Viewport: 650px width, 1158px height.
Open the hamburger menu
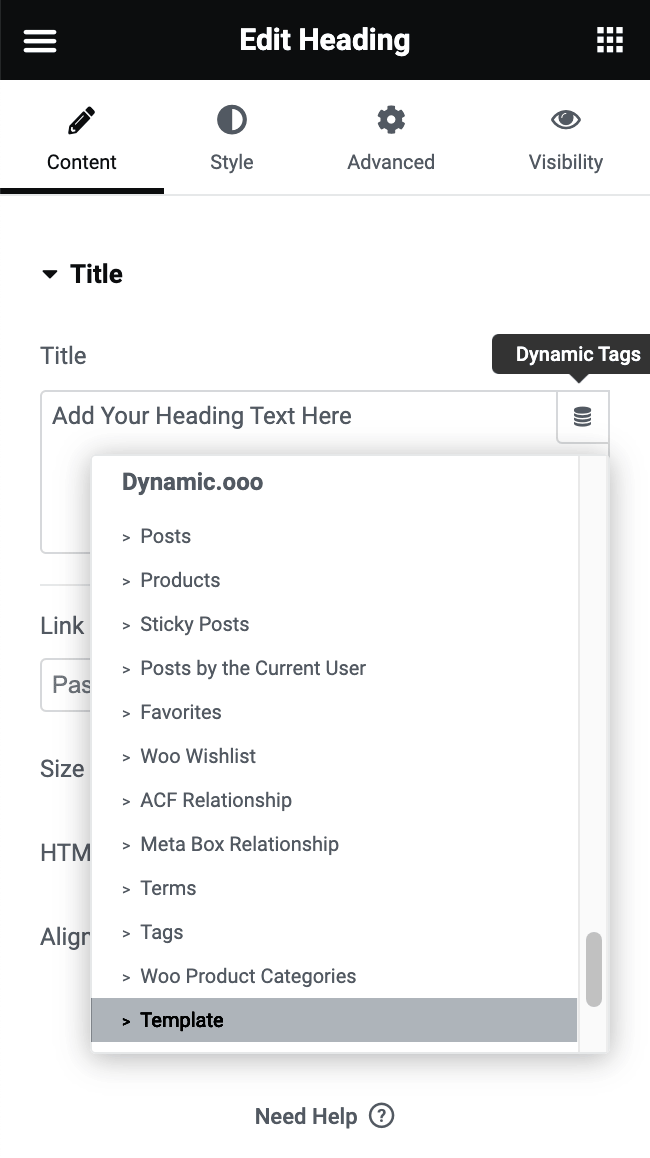40,40
